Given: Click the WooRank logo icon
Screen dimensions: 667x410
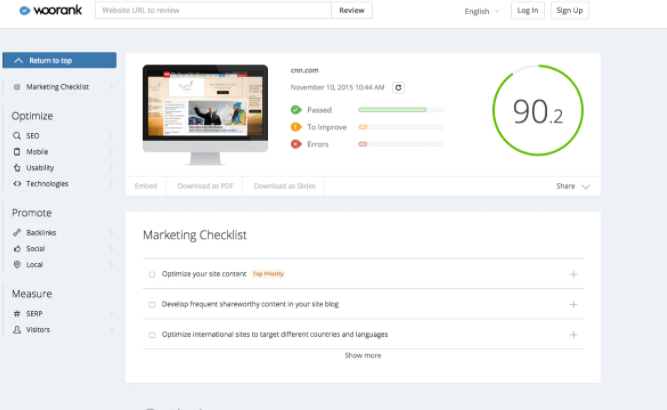Looking at the screenshot, I should pyautogui.click(x=25, y=11).
